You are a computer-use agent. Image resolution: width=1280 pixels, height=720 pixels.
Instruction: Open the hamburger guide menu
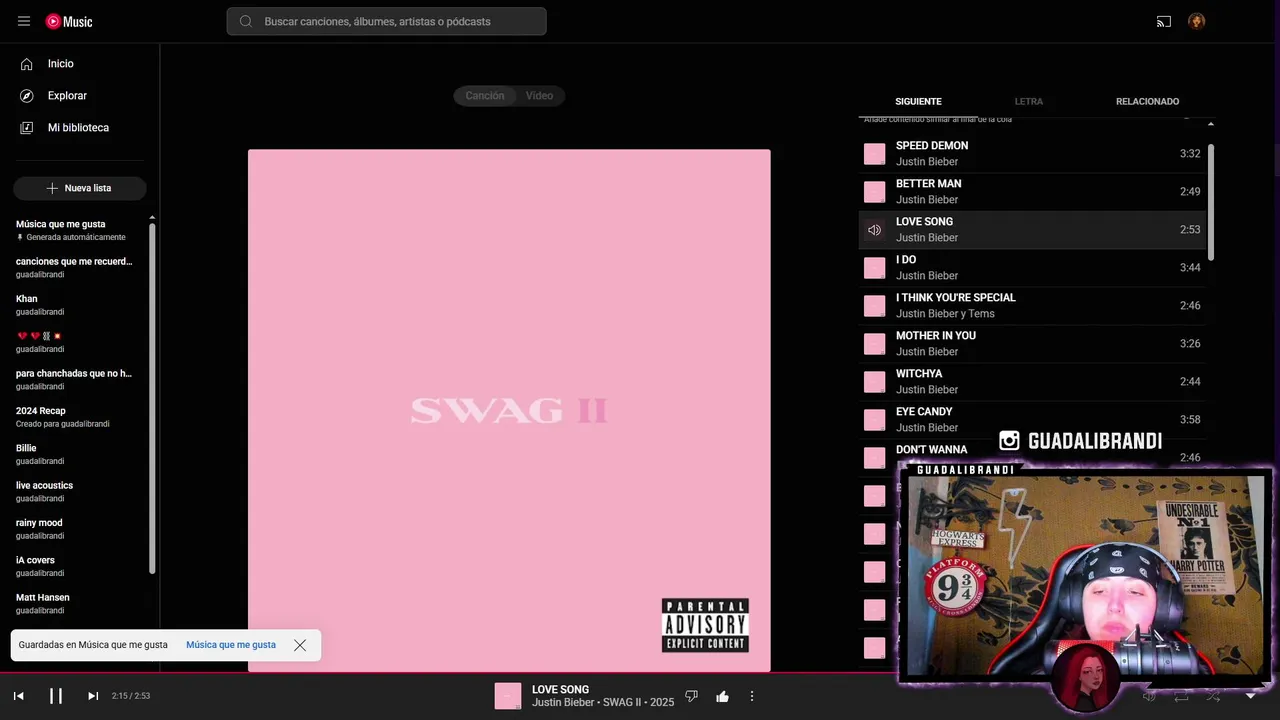[24, 21]
